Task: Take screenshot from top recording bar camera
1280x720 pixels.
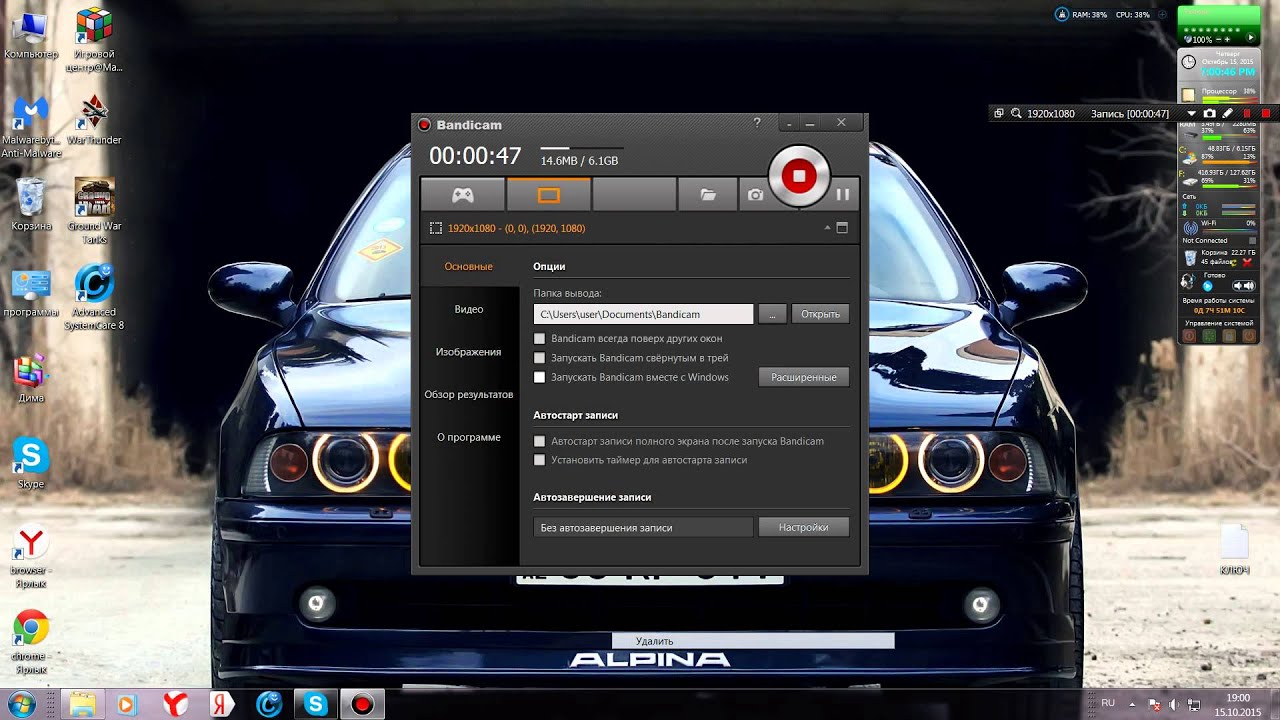Action: click(x=1209, y=114)
